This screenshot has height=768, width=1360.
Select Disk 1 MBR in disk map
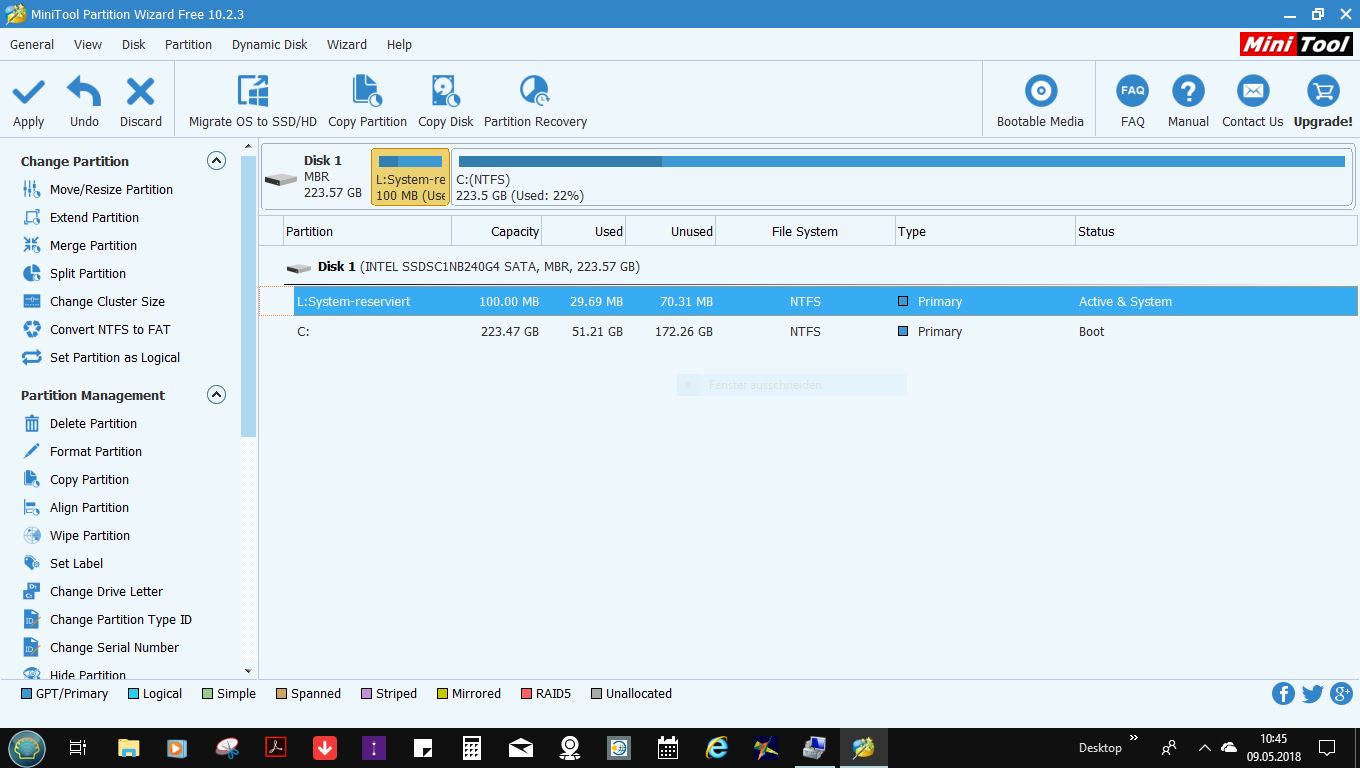[x=315, y=177]
